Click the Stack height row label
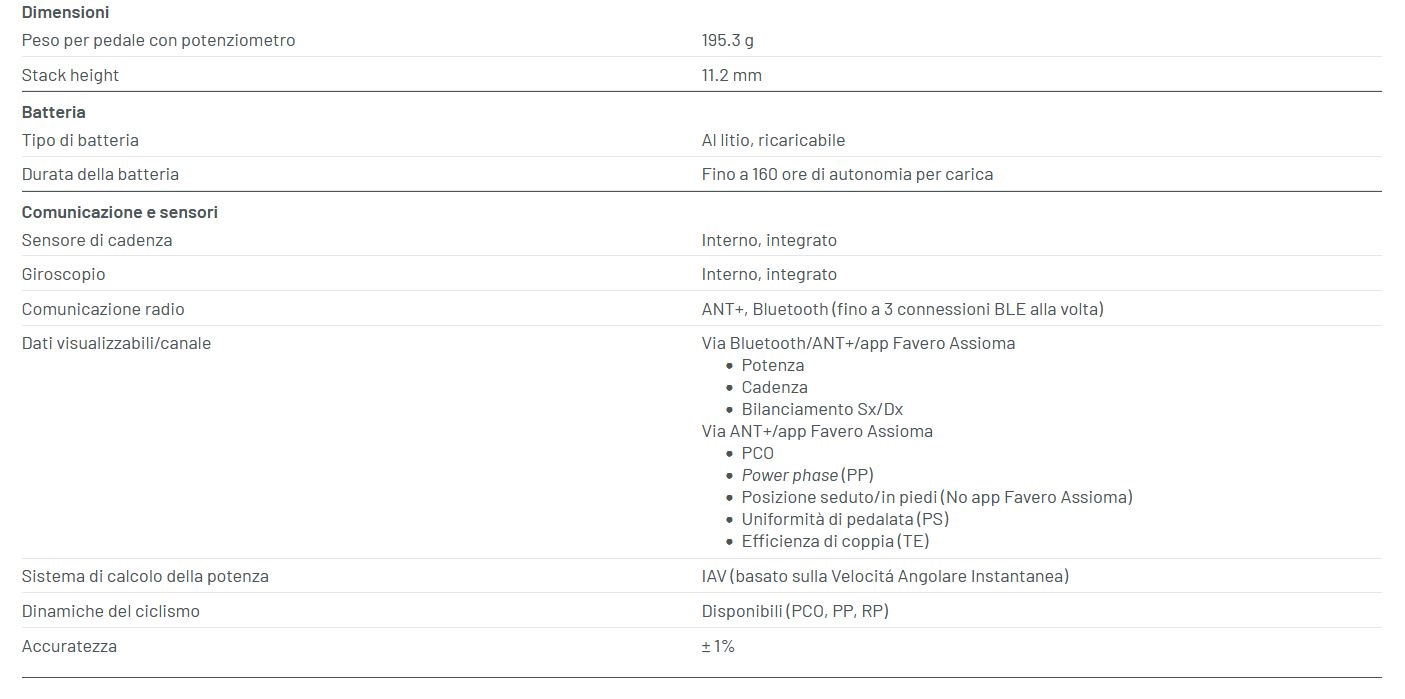The image size is (1405, 699). coord(70,75)
